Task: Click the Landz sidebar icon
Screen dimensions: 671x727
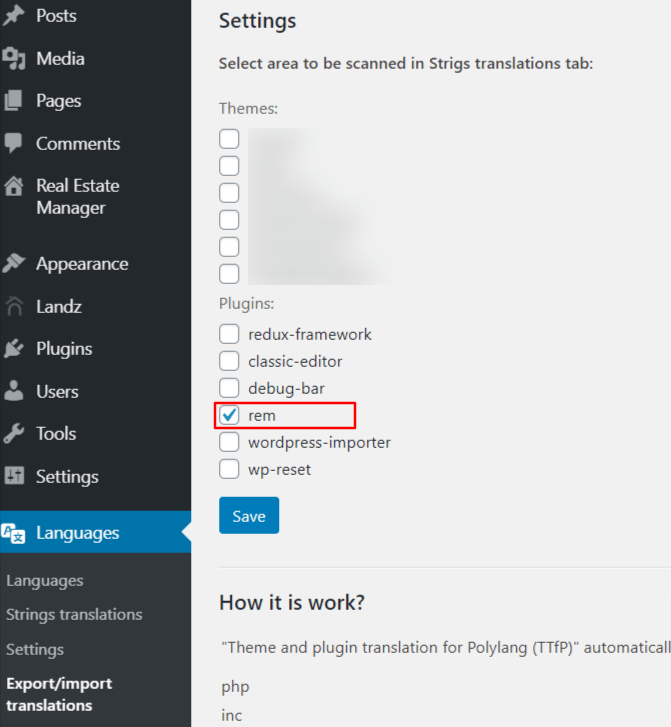Action: tap(14, 306)
